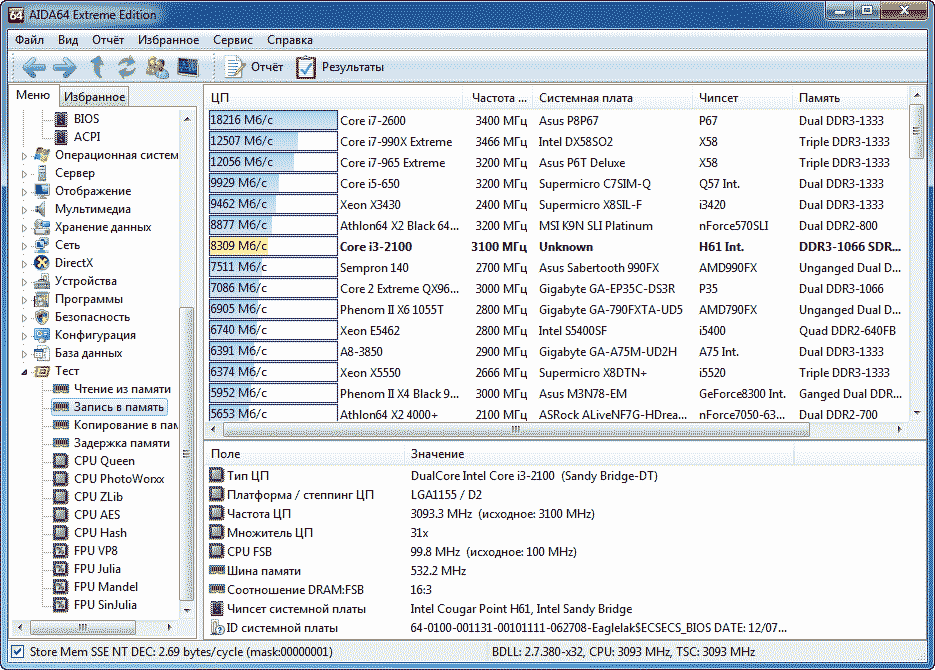Click the results table horizontal scrollbar

tap(516, 429)
